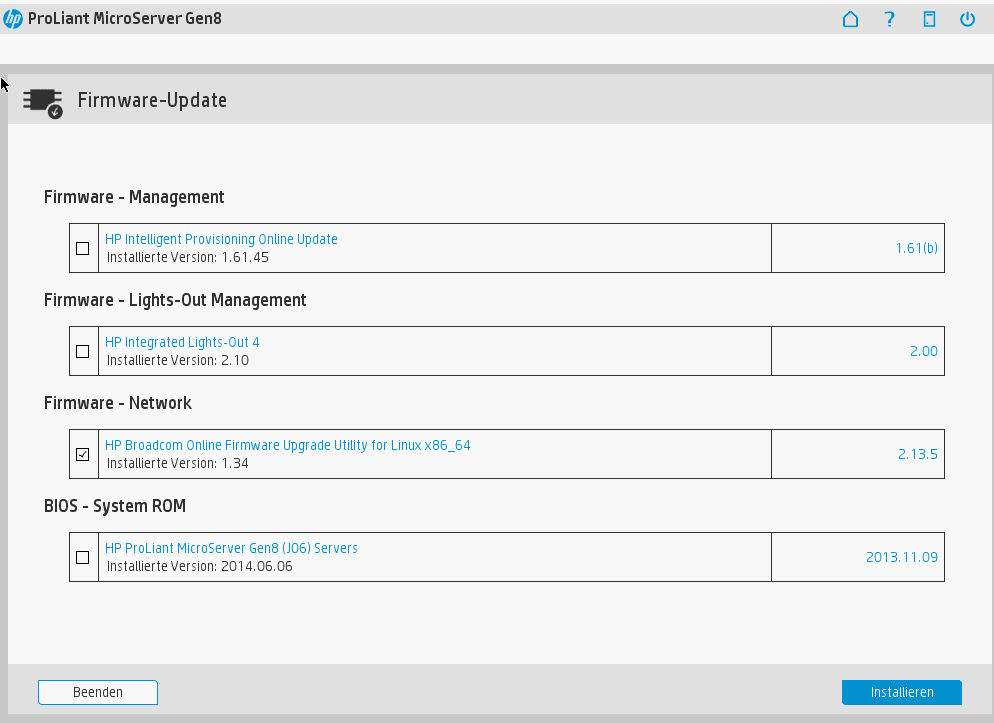Click the Beenden button

pos(98,692)
